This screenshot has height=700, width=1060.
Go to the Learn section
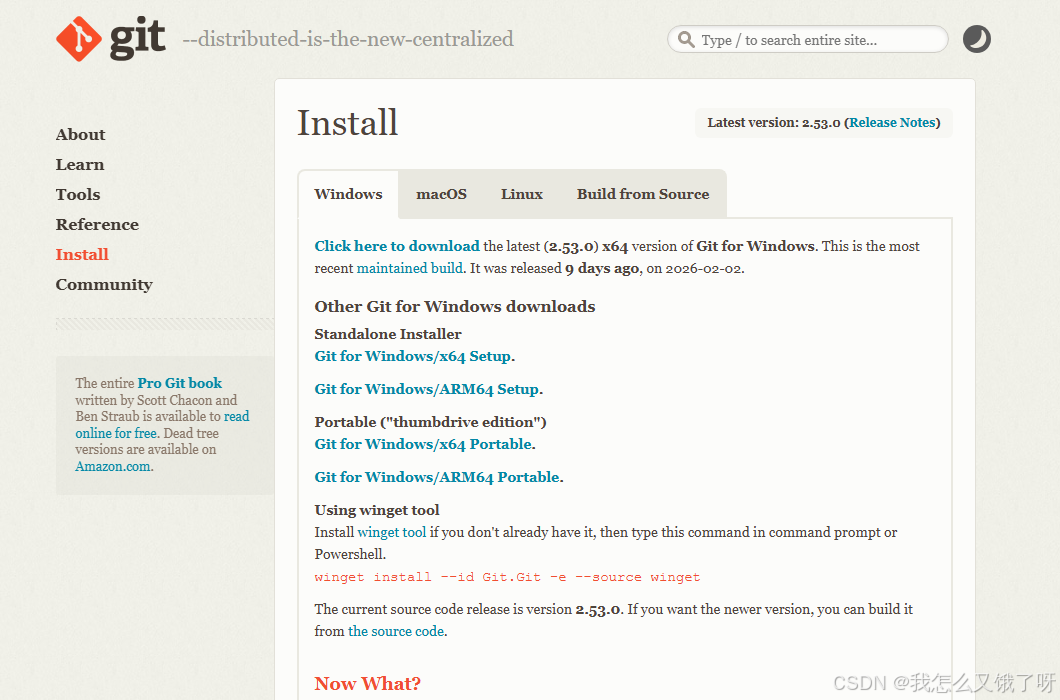pyautogui.click(x=80, y=164)
